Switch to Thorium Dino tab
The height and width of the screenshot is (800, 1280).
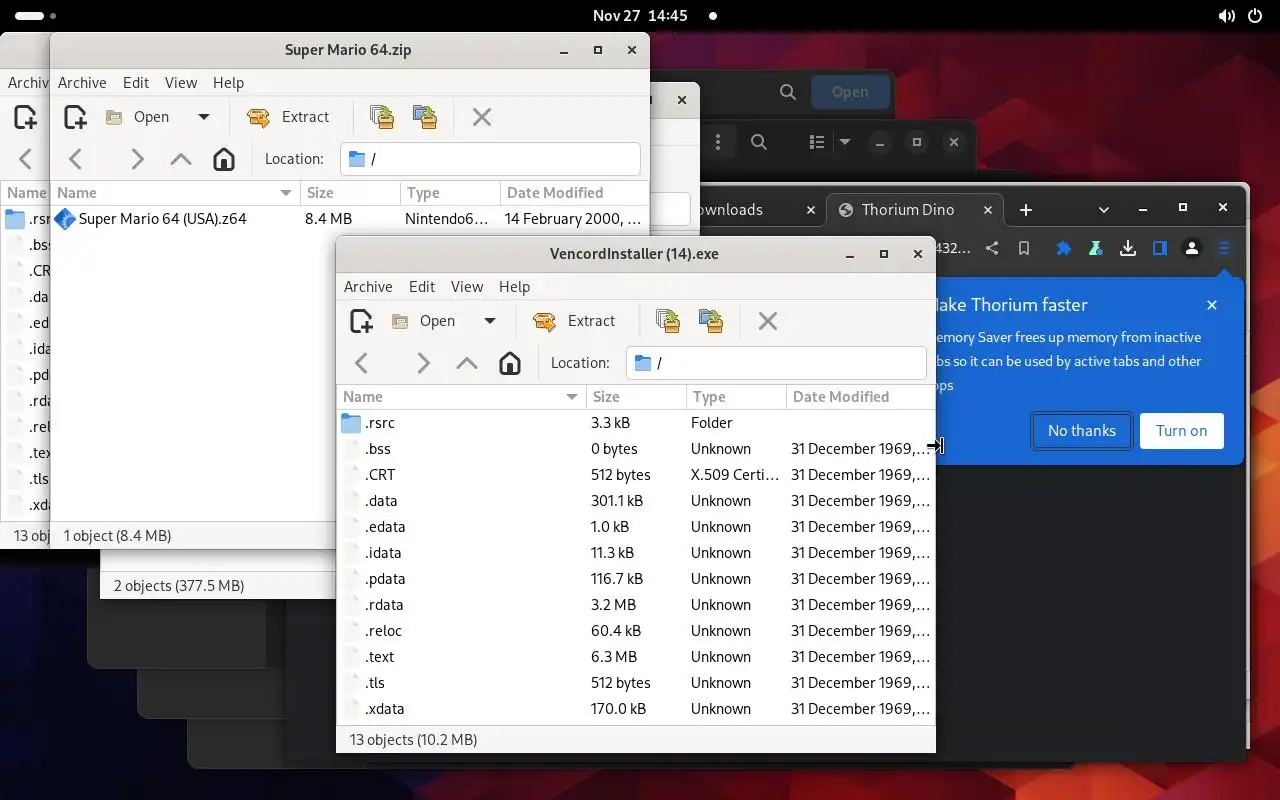coord(907,210)
